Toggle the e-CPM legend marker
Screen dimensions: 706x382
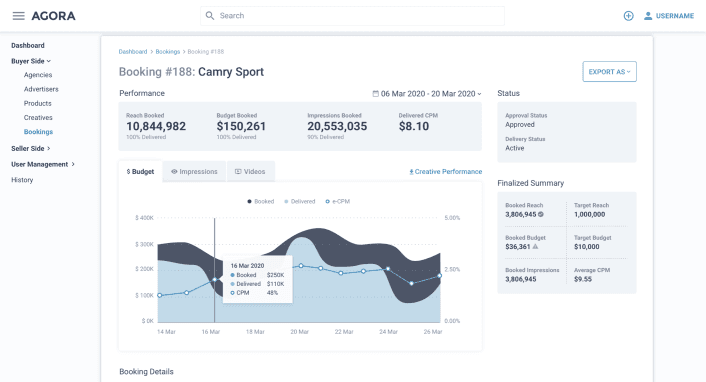[x=327, y=201]
